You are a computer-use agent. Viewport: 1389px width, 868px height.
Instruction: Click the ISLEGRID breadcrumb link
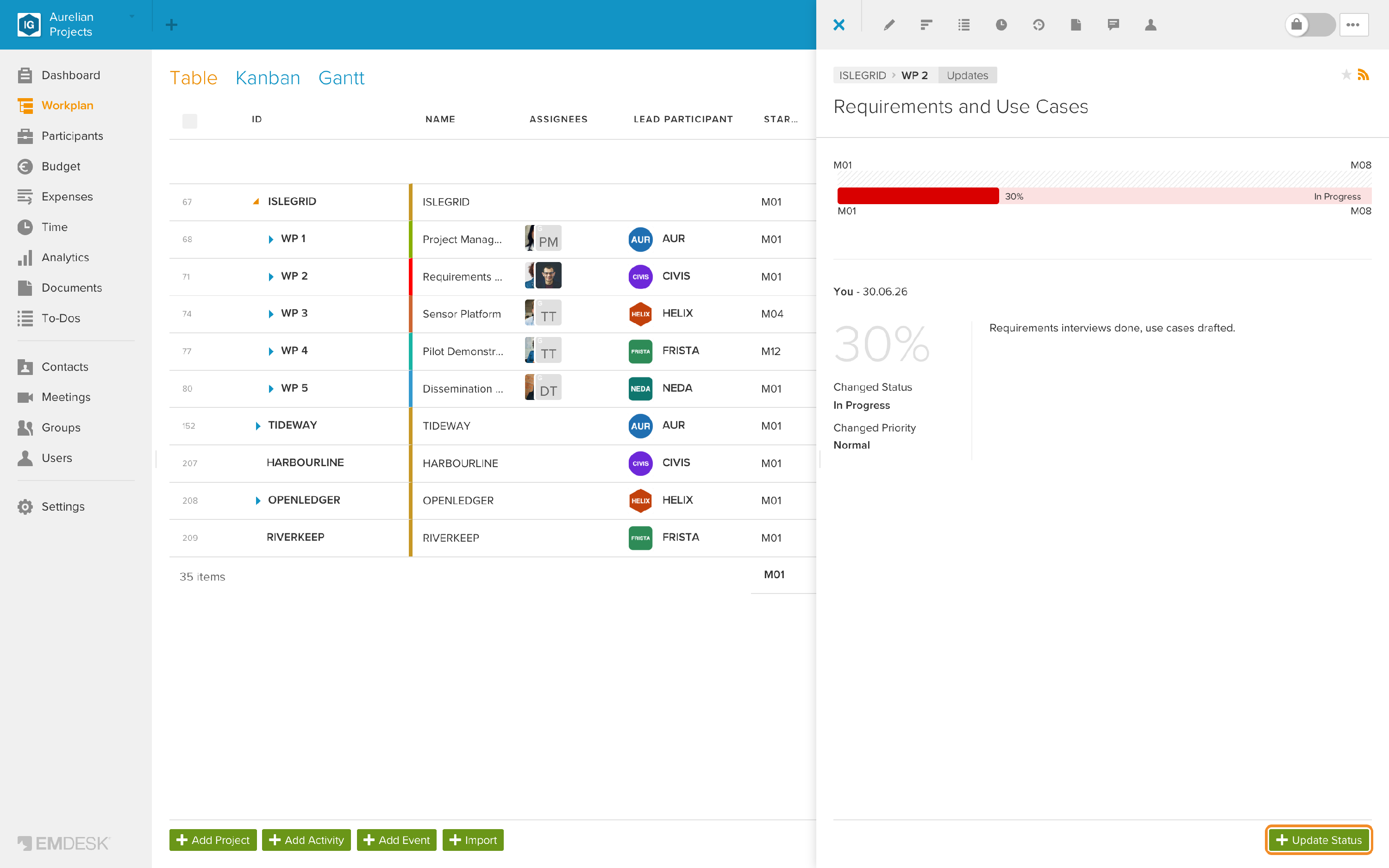[x=862, y=75]
